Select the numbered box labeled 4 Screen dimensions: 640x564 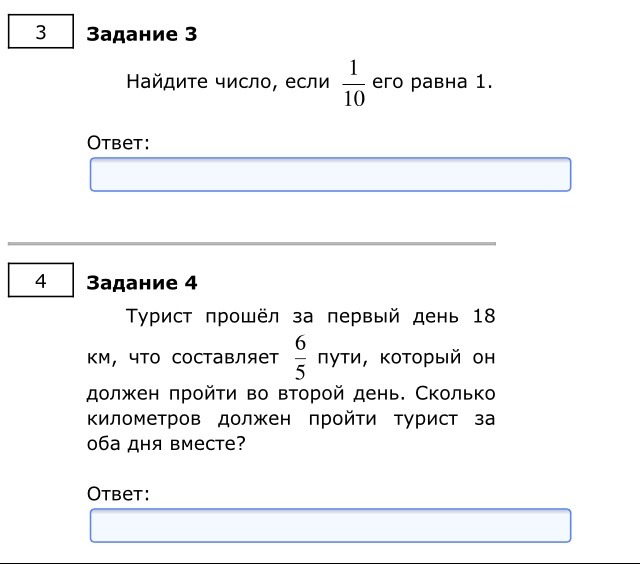(x=41, y=280)
